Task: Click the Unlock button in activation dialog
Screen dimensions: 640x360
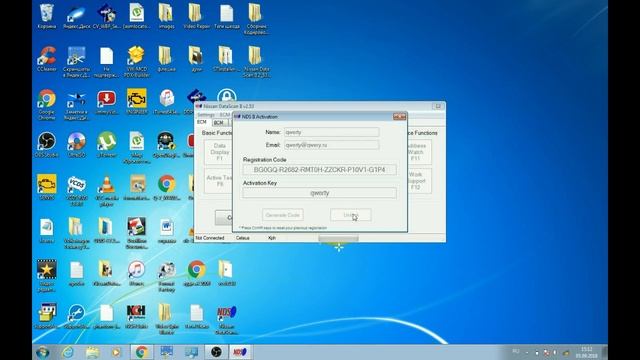Action: coord(351,215)
